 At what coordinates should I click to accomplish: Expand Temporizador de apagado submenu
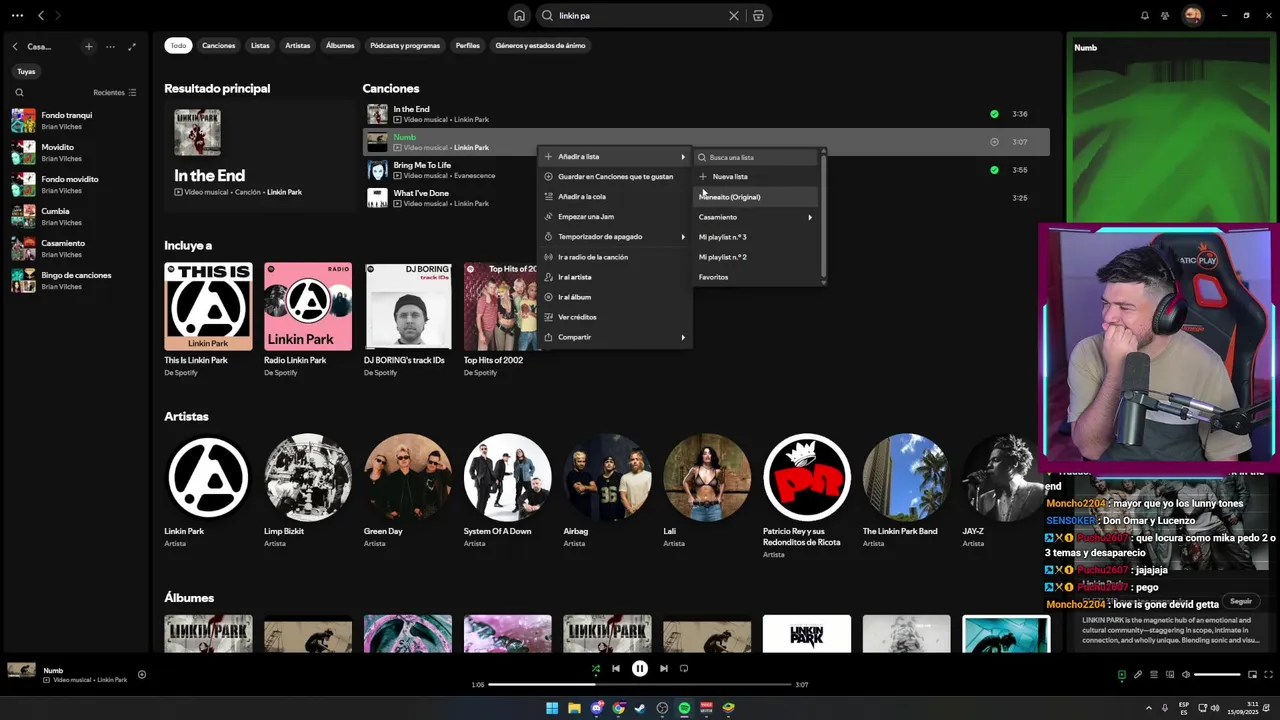(x=615, y=237)
